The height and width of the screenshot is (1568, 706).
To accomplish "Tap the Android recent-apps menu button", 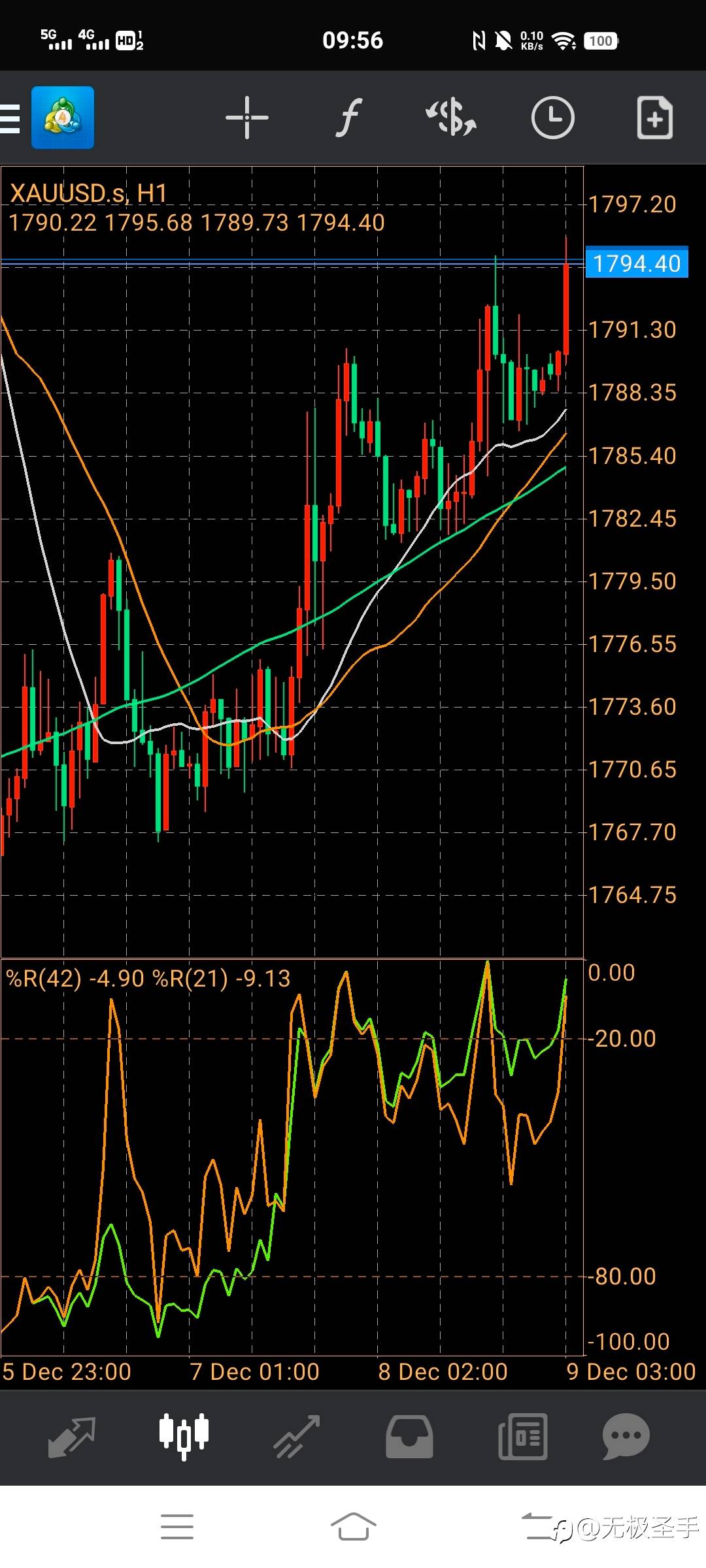I will coord(177,1527).
